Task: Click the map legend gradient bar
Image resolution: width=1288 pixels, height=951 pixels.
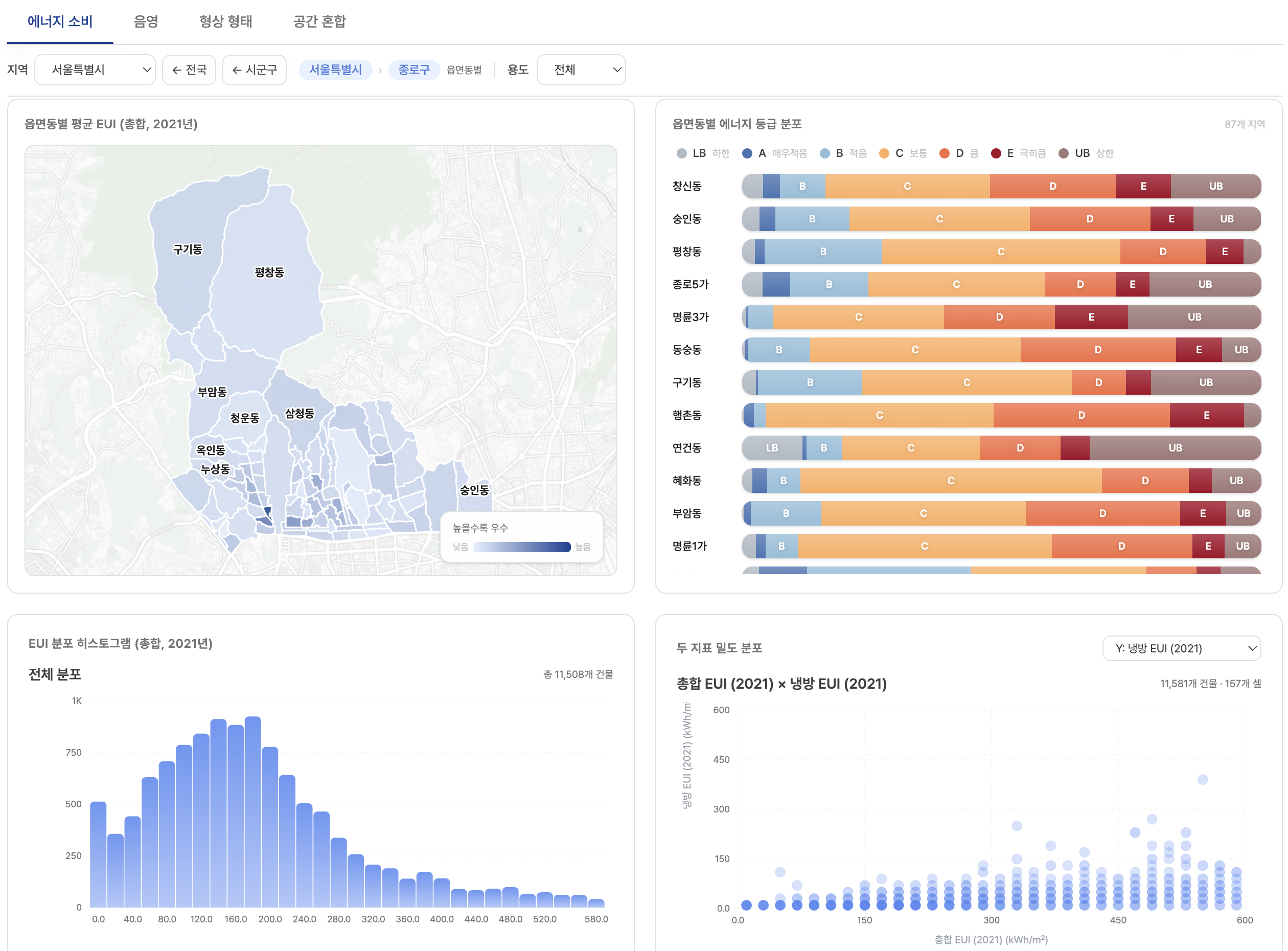Action: (x=521, y=547)
